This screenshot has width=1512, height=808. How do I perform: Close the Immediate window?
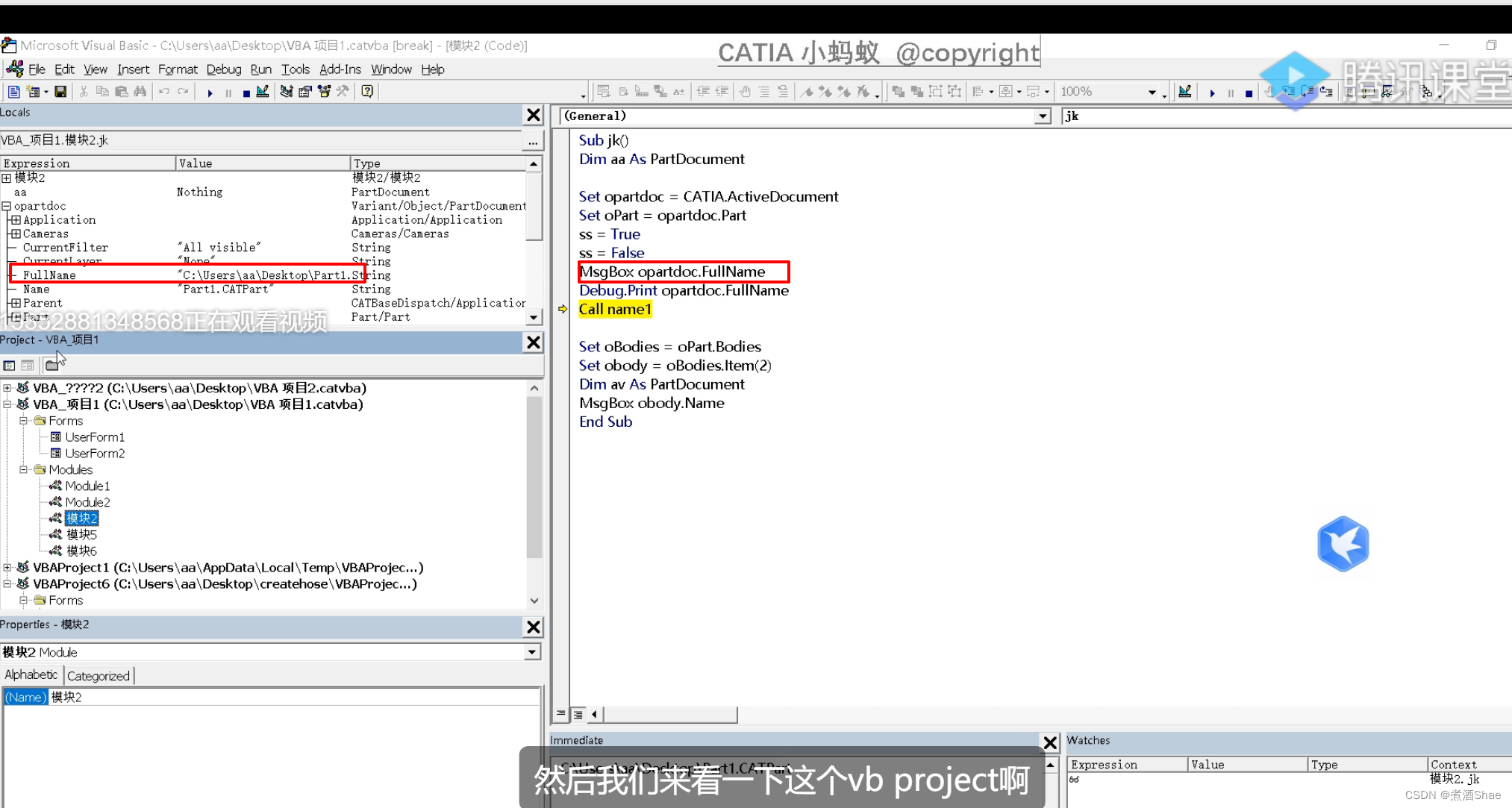[x=1050, y=742]
